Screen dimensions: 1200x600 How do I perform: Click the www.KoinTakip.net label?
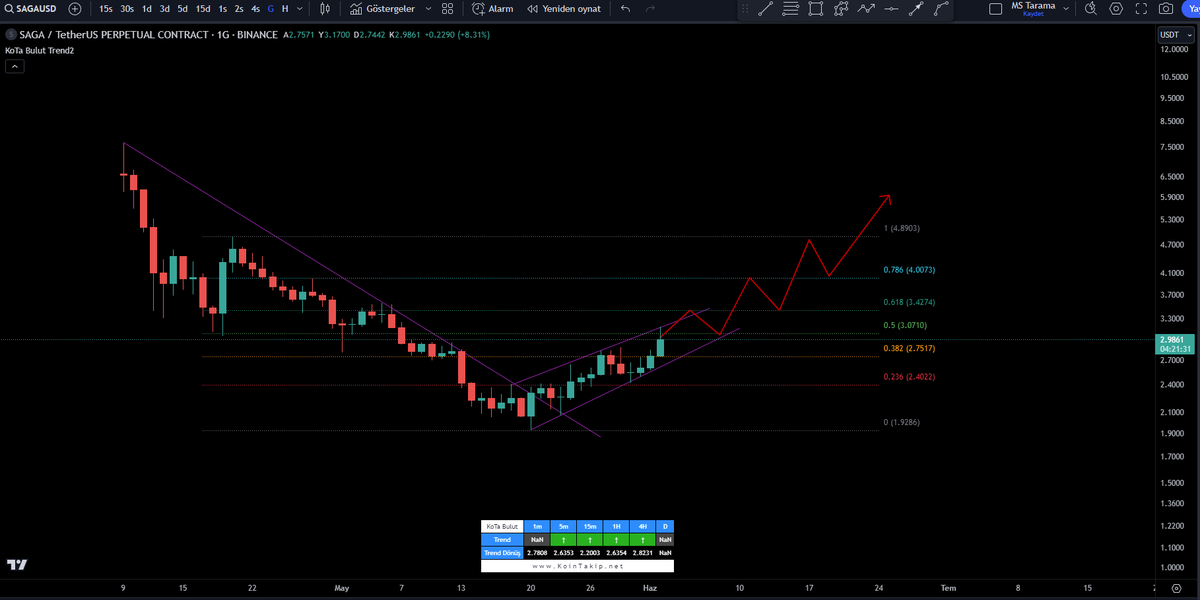point(577,566)
